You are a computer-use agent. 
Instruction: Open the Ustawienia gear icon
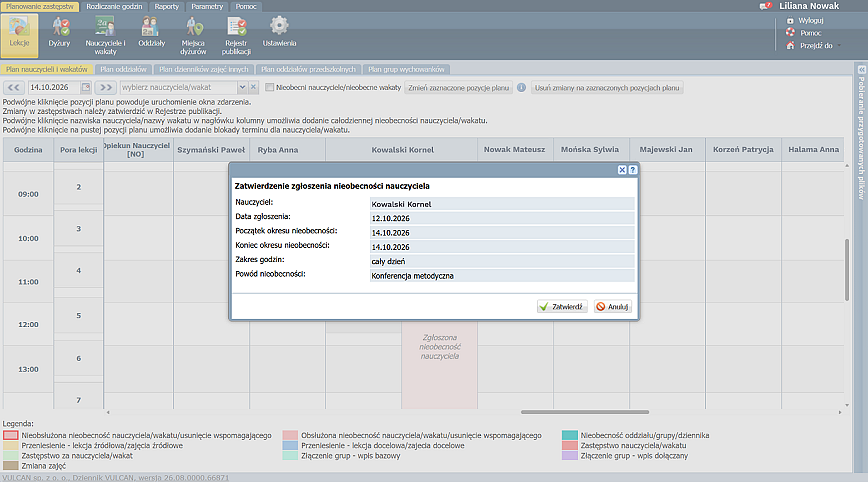coord(279,32)
